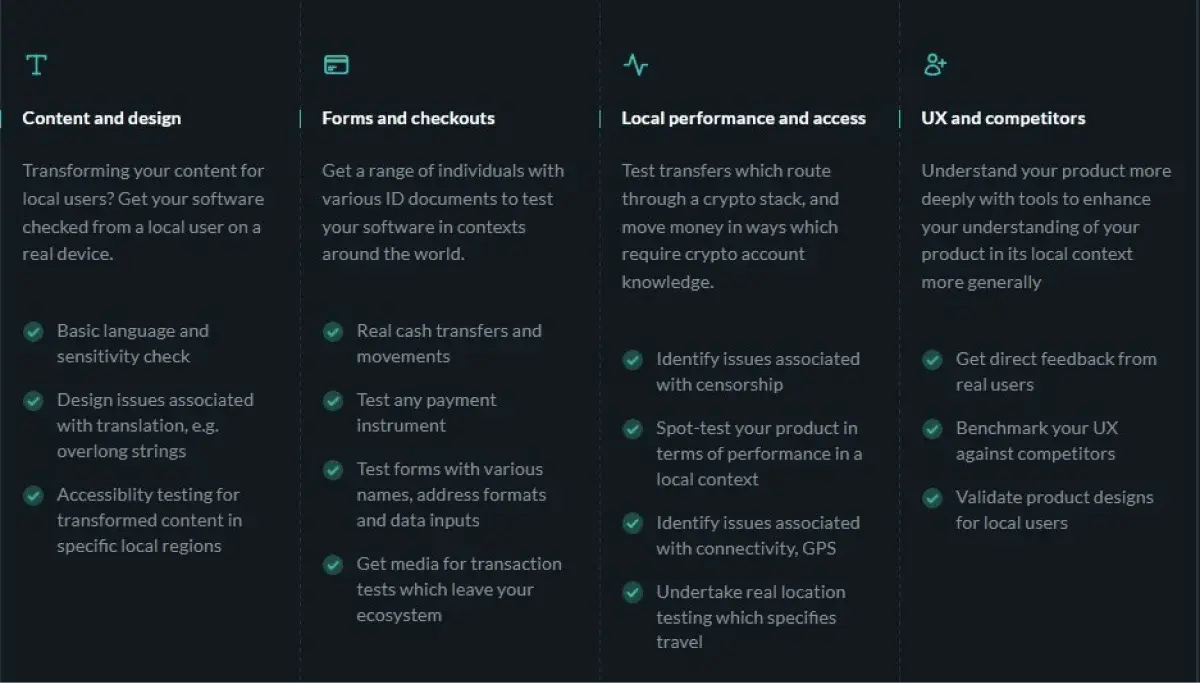Viewport: 1200px width, 683px height.
Task: Click the add-user icon above UX and competitors
Action: point(935,65)
